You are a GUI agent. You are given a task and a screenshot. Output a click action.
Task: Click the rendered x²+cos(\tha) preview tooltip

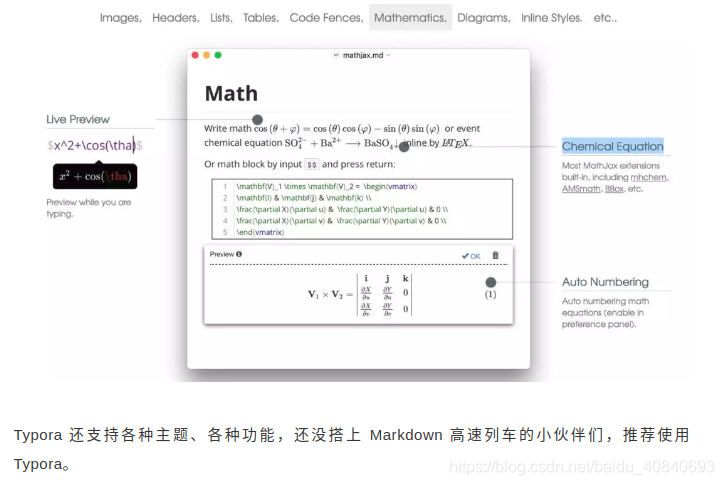95,176
